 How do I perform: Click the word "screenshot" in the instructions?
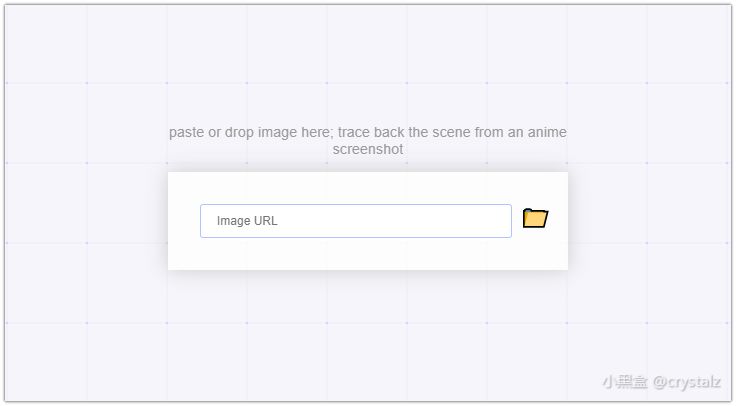[x=368, y=149]
